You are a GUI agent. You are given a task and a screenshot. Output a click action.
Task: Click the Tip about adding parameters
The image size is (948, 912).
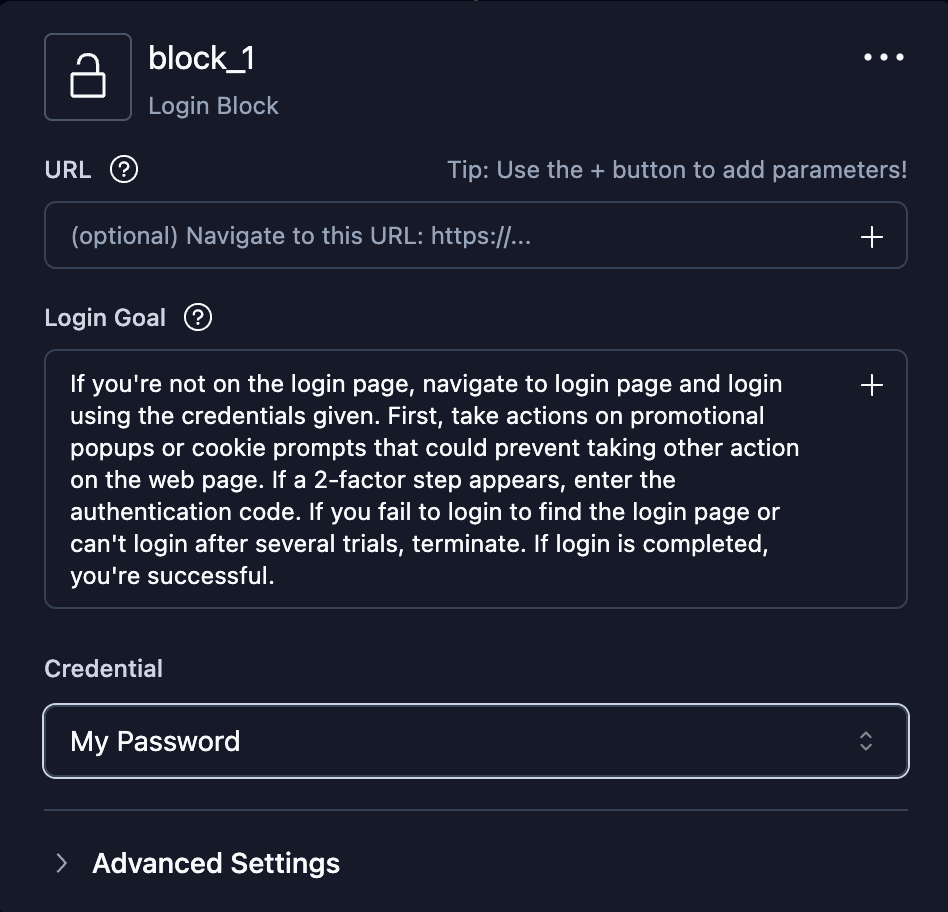676,170
